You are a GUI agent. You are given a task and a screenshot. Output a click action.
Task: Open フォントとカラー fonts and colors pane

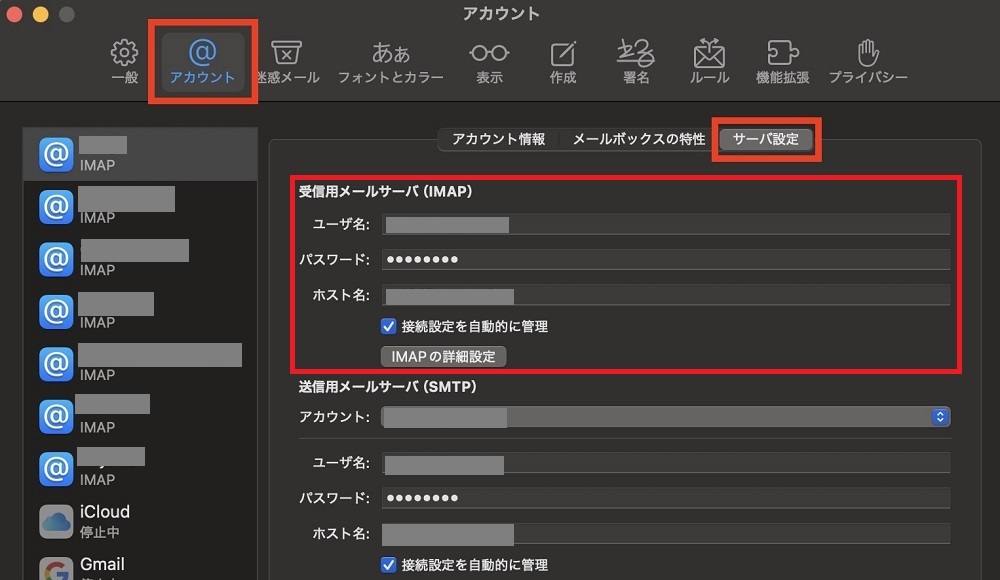tap(390, 60)
